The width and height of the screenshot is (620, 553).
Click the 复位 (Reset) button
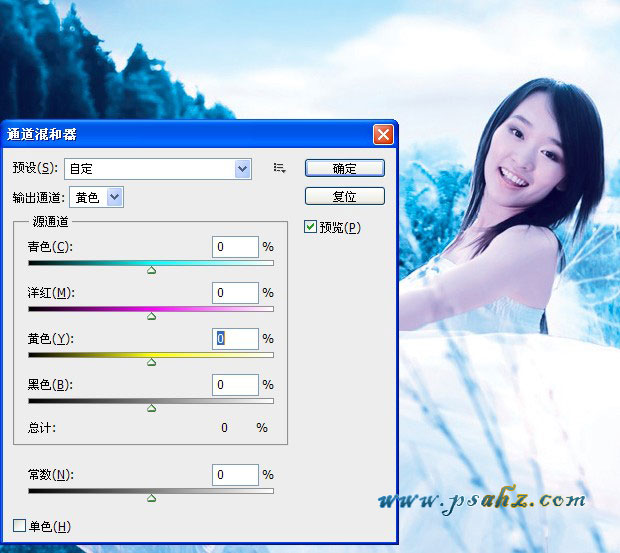[344, 196]
